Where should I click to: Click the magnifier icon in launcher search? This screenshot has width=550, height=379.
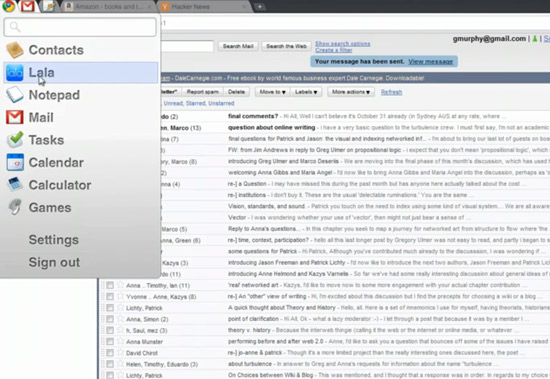(x=15, y=27)
